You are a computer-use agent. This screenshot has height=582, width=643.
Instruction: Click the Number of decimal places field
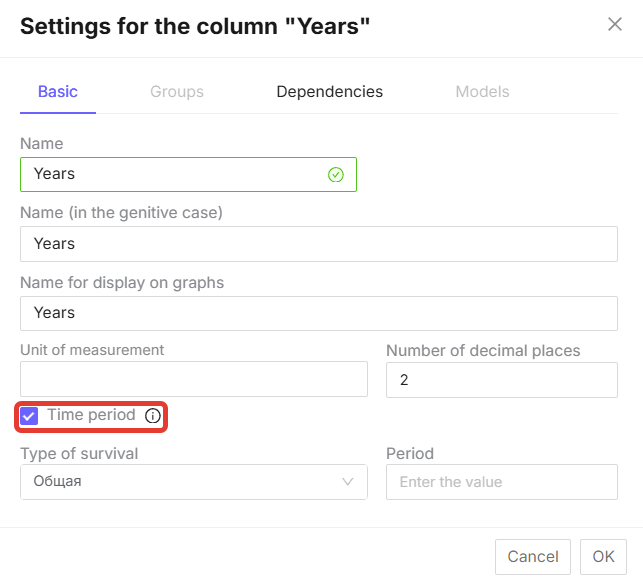[x=501, y=380]
